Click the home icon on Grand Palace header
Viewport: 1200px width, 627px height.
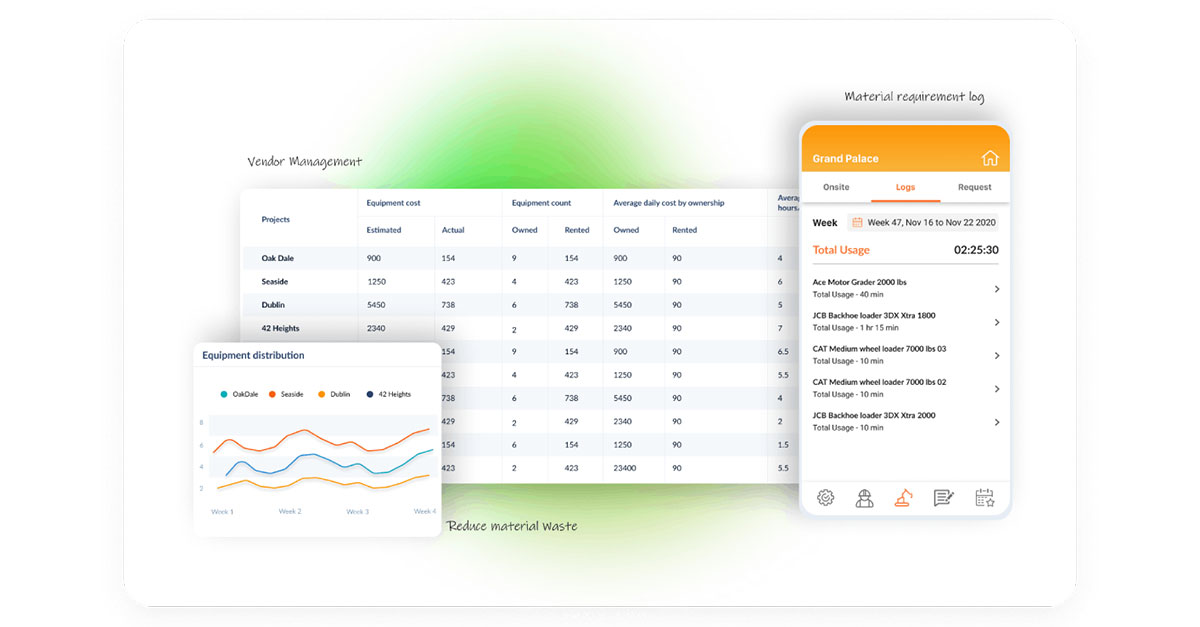click(x=990, y=157)
